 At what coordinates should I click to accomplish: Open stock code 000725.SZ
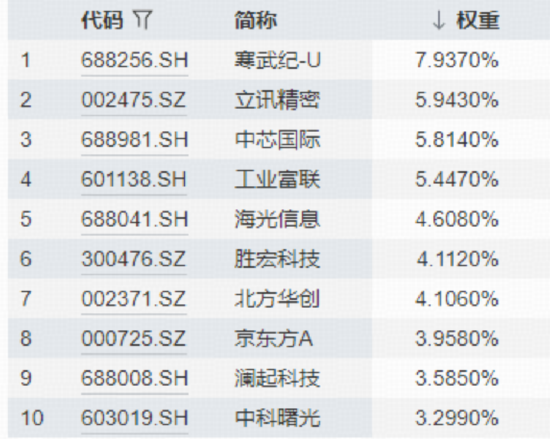[x=134, y=338]
